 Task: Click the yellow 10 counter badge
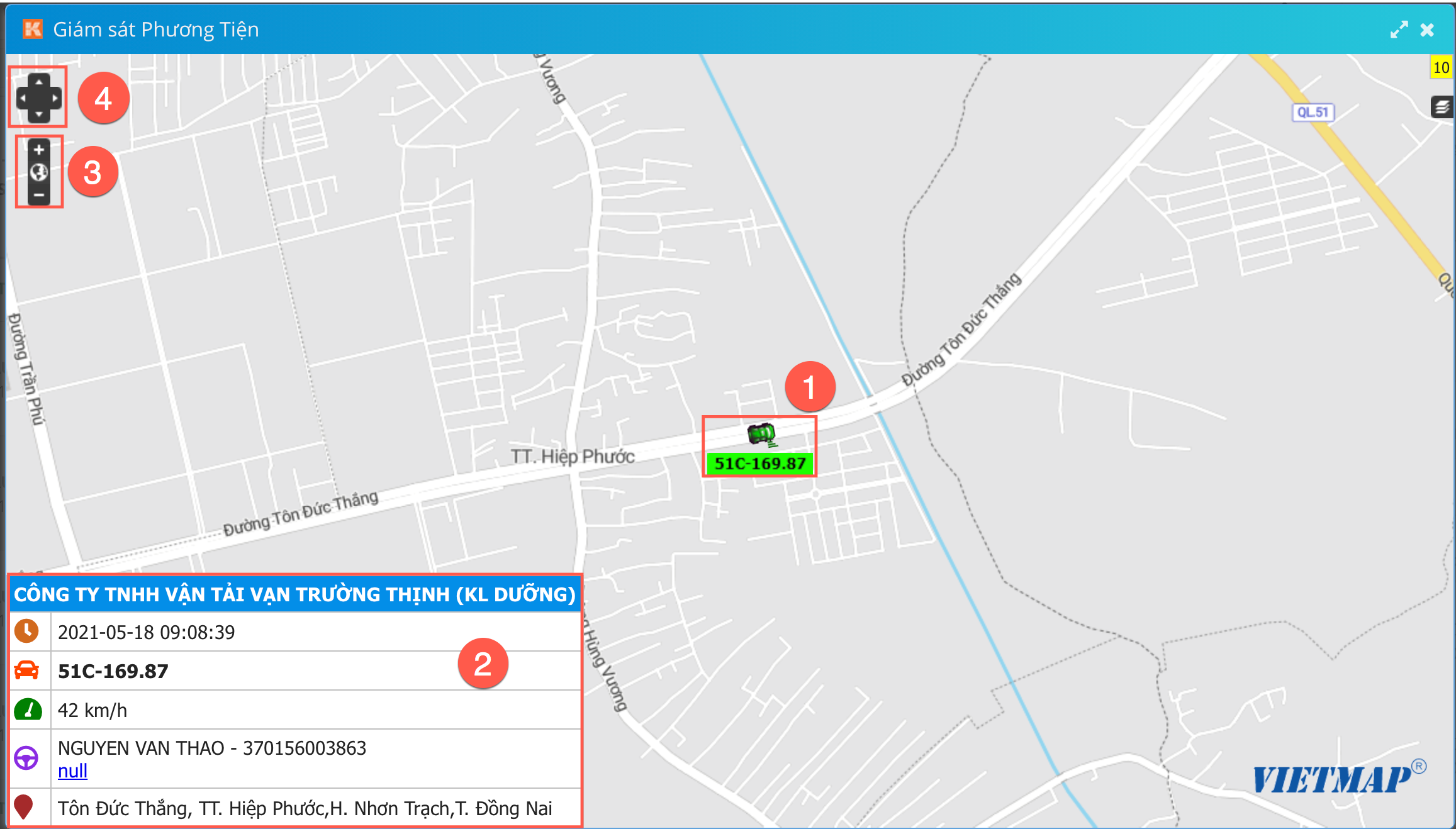point(1441,67)
